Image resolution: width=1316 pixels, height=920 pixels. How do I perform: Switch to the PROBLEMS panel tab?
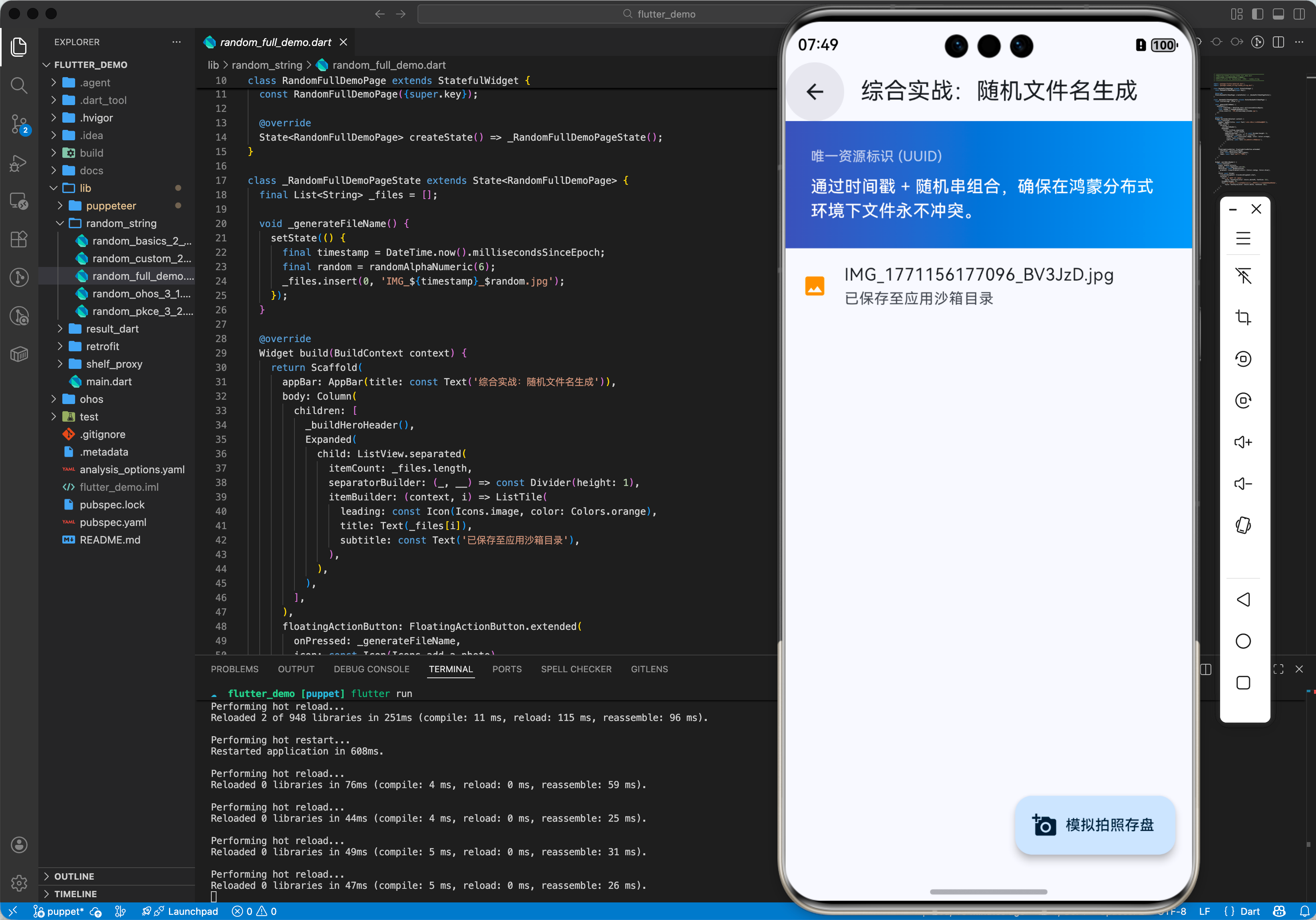tap(235, 669)
